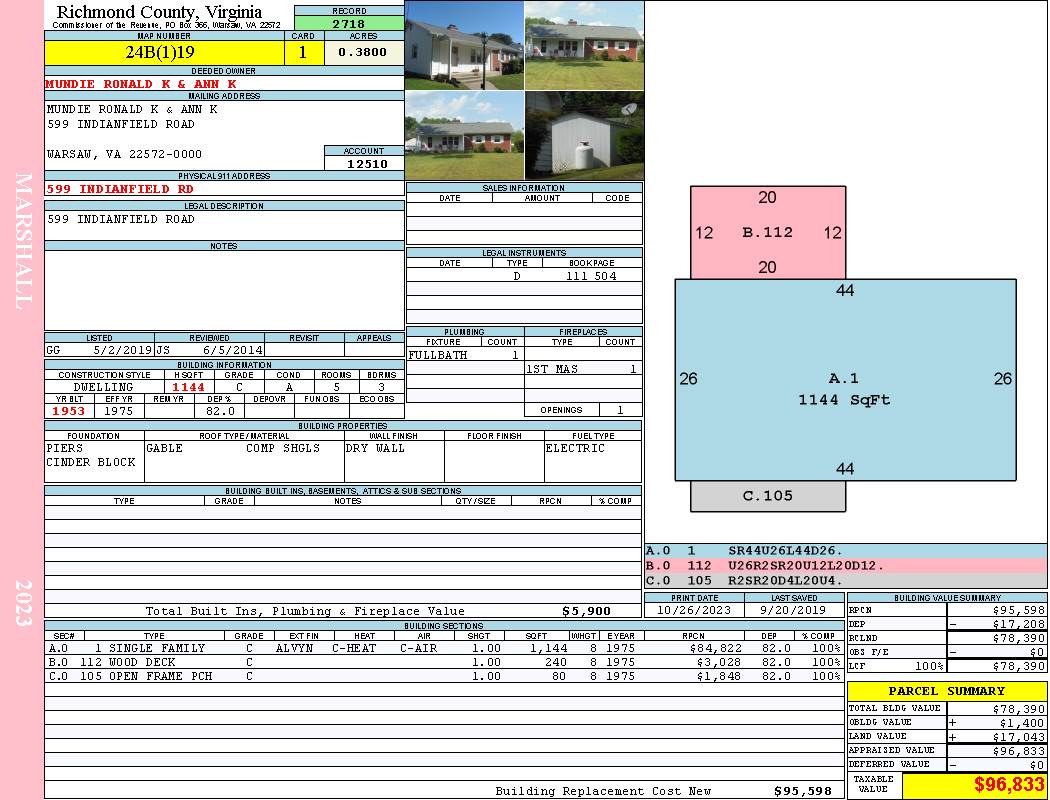This screenshot has width=1050, height=800.
Task: Click the legal instrument D 111 504 row
Action: pos(524,275)
